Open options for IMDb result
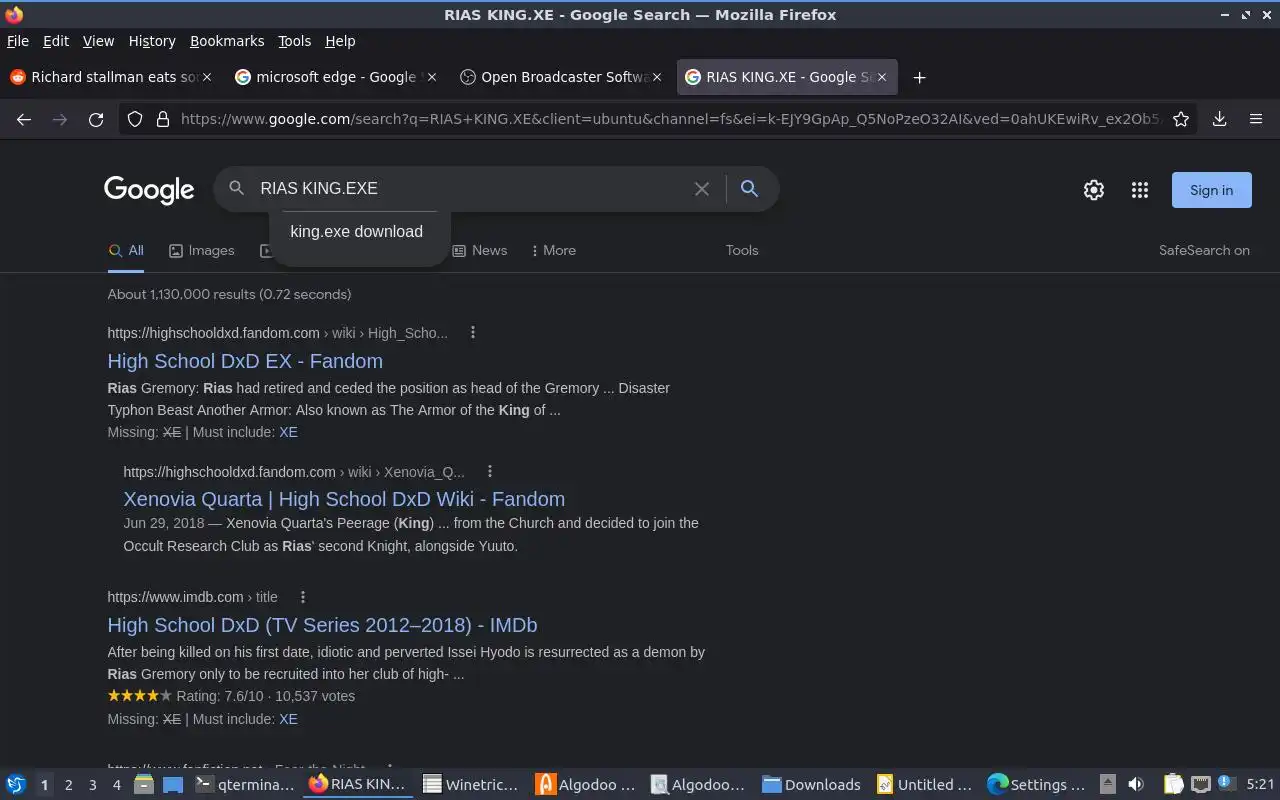The image size is (1280, 800). coord(303,597)
